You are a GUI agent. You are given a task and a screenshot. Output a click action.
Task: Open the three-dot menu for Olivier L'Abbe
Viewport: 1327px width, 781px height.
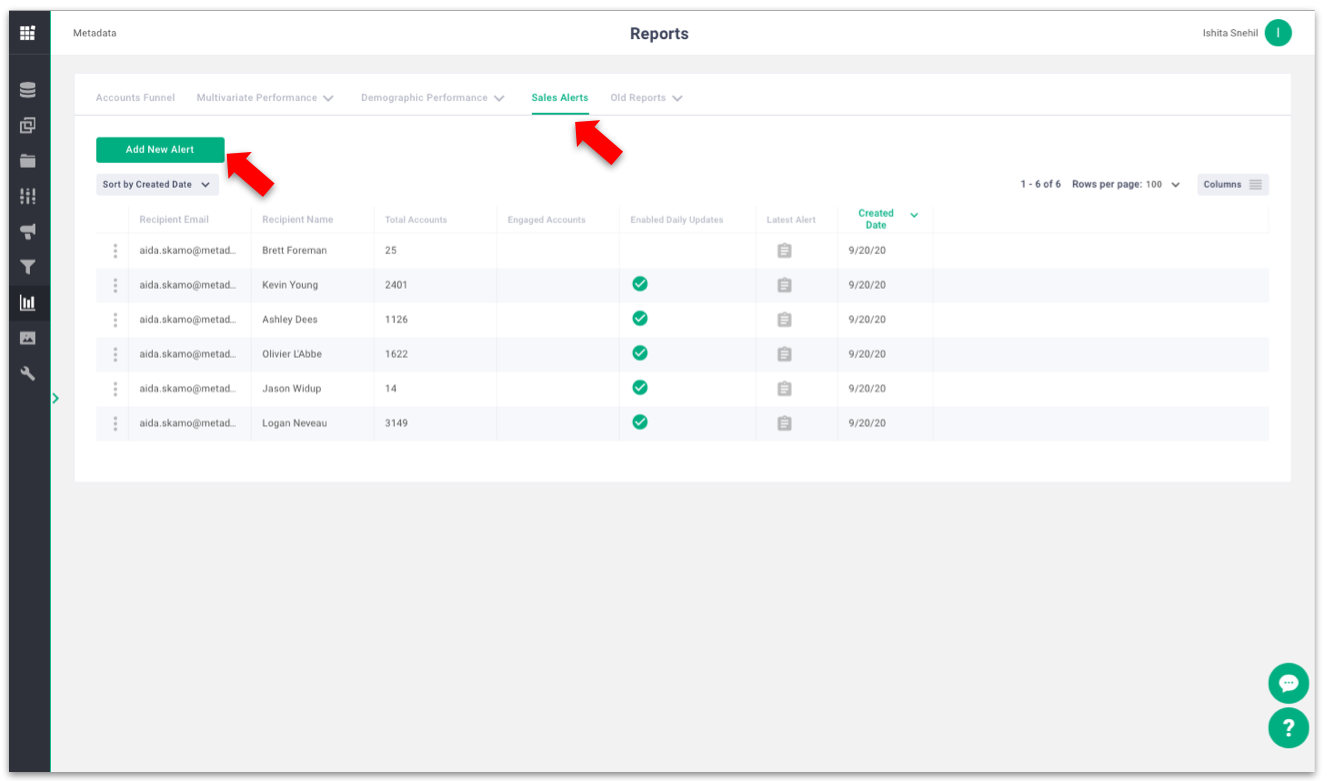(115, 354)
